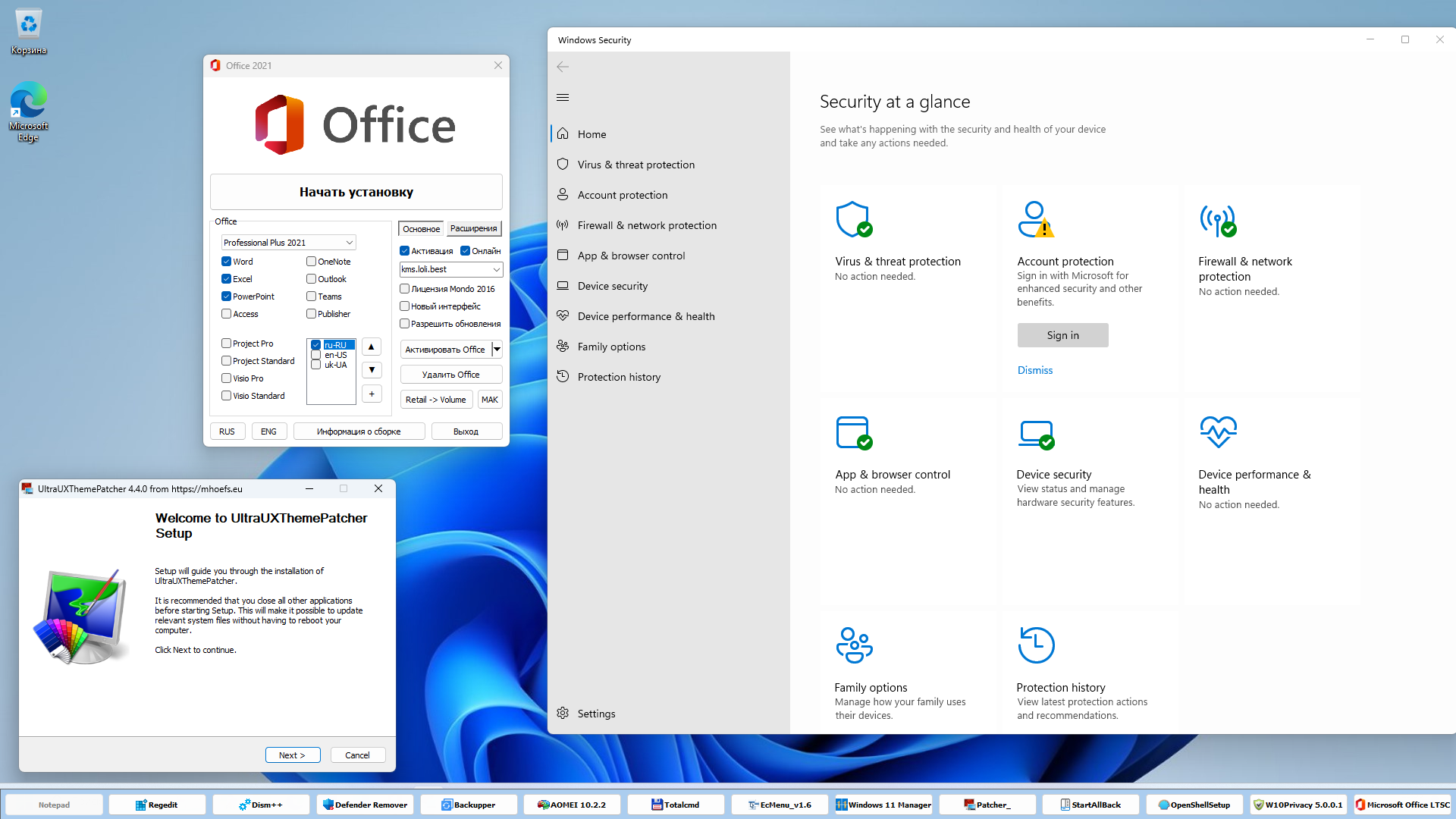Click the Retail -> Volume conversion button
Screen dimensions: 1456x819
tap(437, 399)
